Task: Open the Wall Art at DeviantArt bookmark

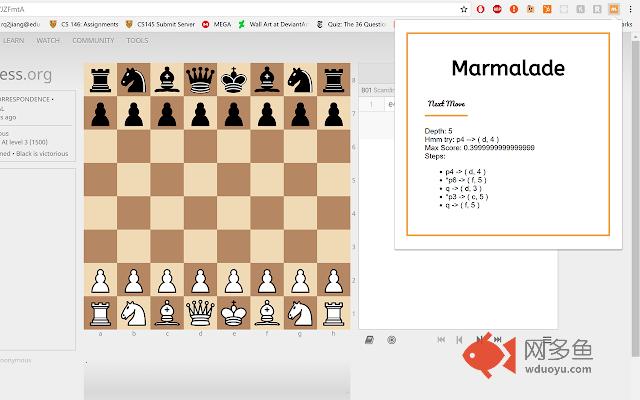Action: 273,24
